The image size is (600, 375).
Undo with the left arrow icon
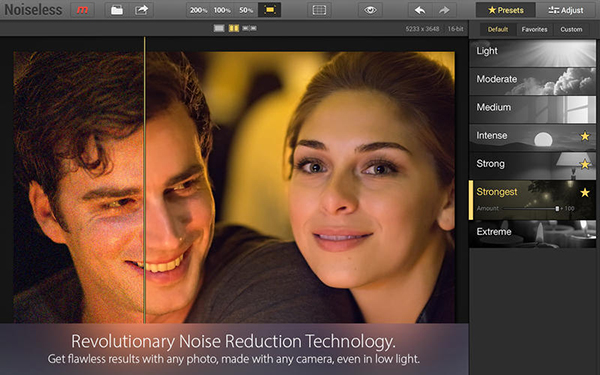pos(420,10)
